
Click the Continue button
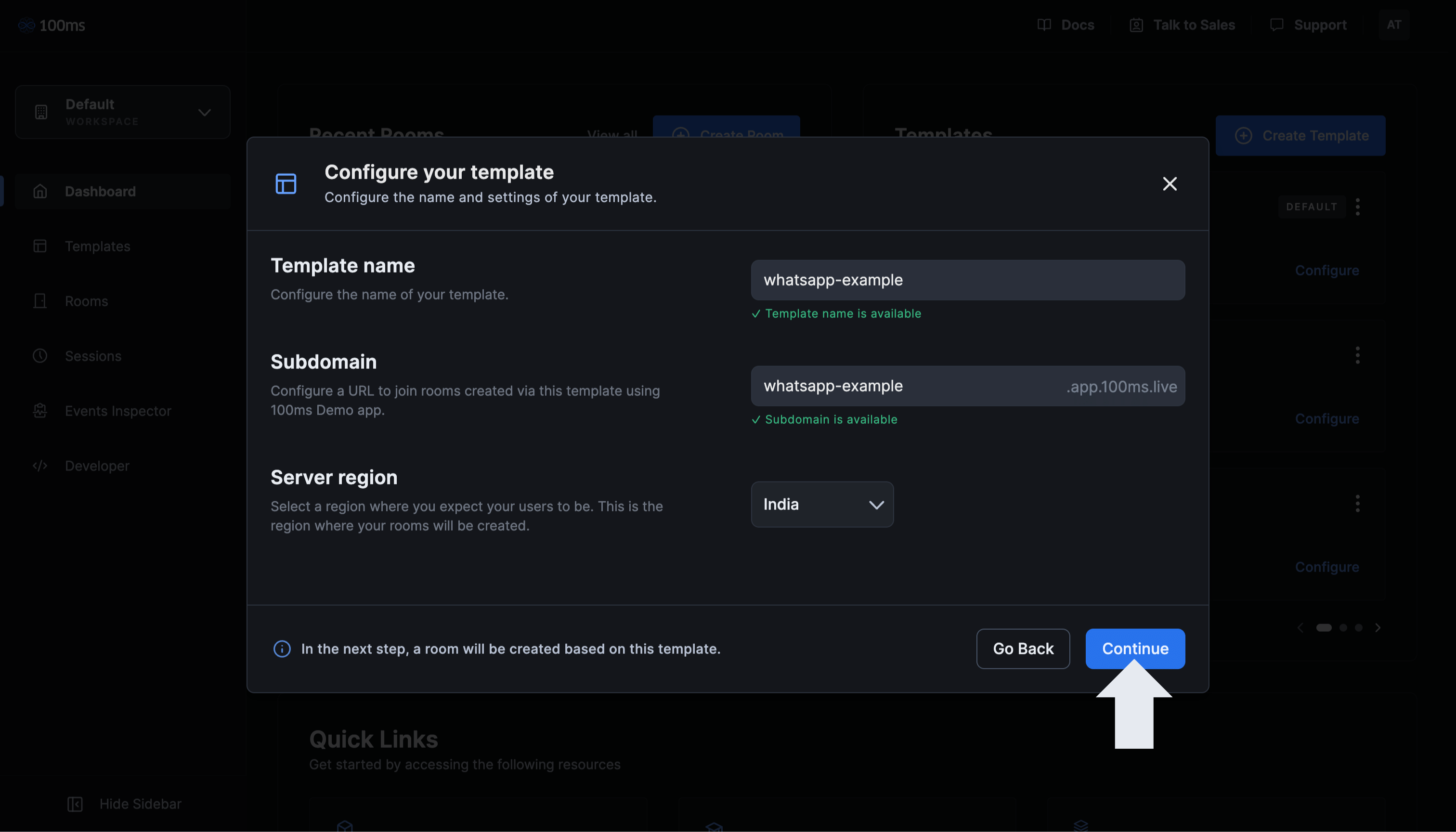tap(1135, 649)
